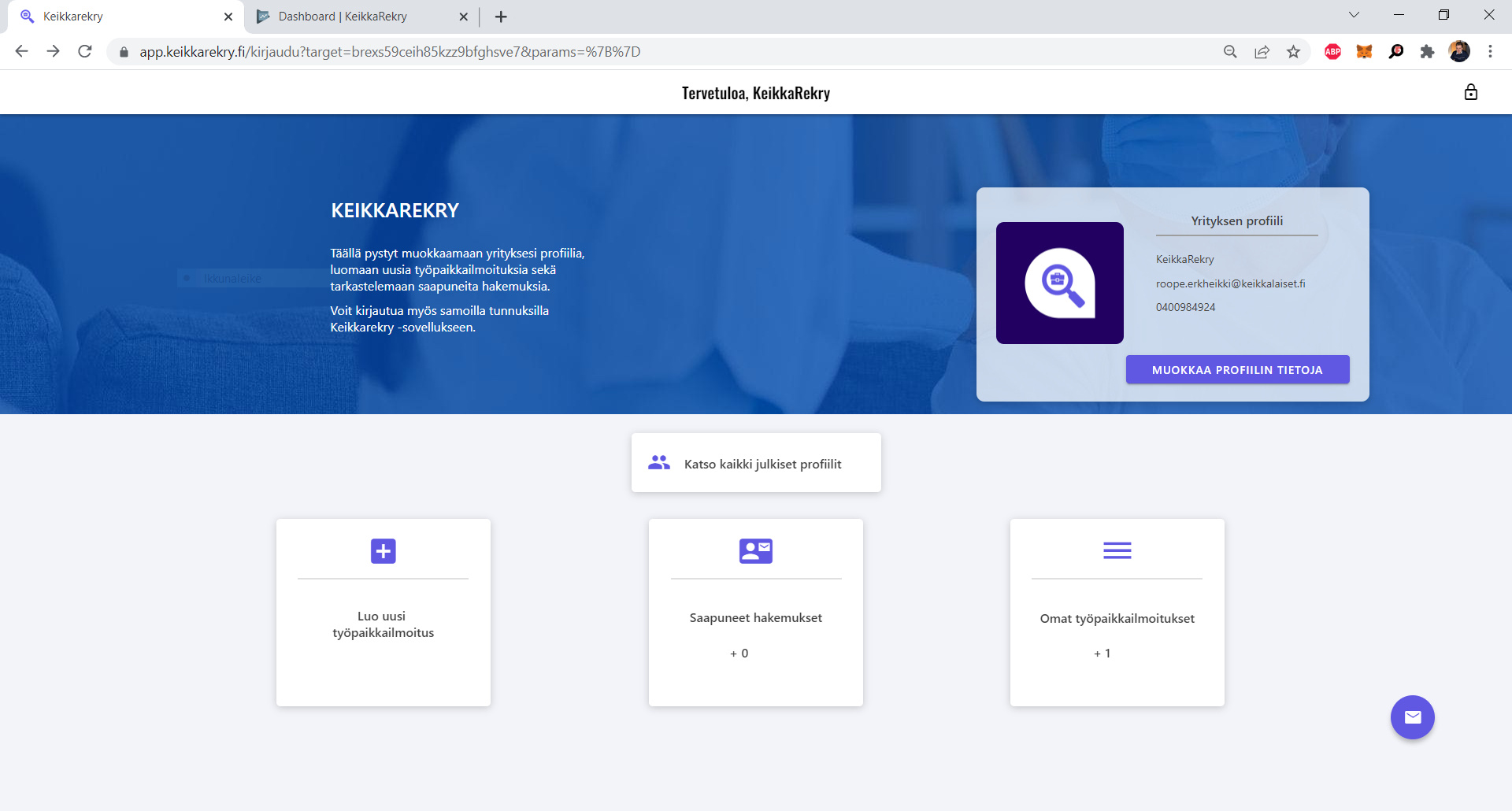Open the Chrome extensions puzzle icon
Screen dimensions: 1512x811
(x=1427, y=52)
